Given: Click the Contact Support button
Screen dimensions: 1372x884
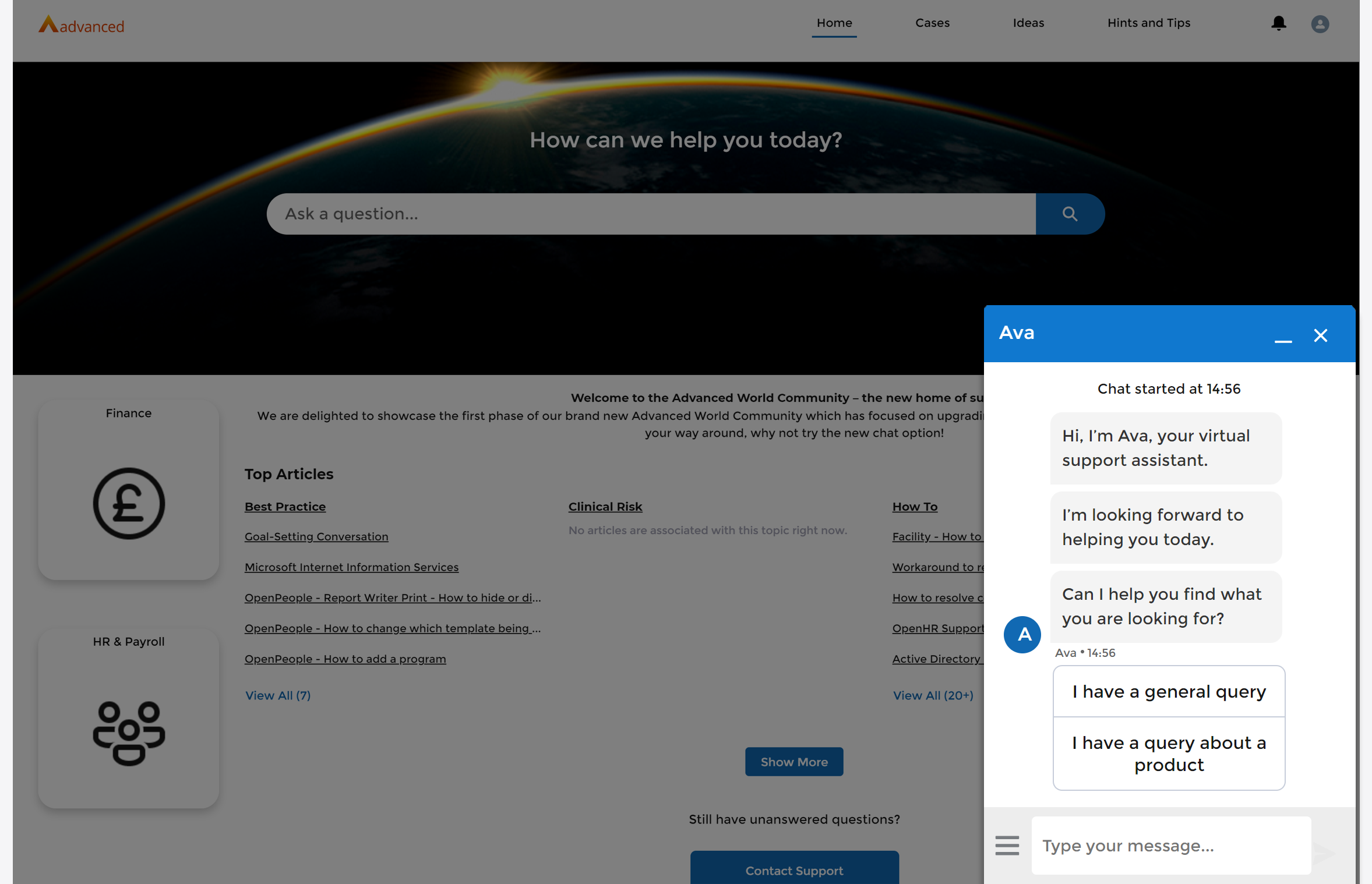Looking at the screenshot, I should coord(794,869).
